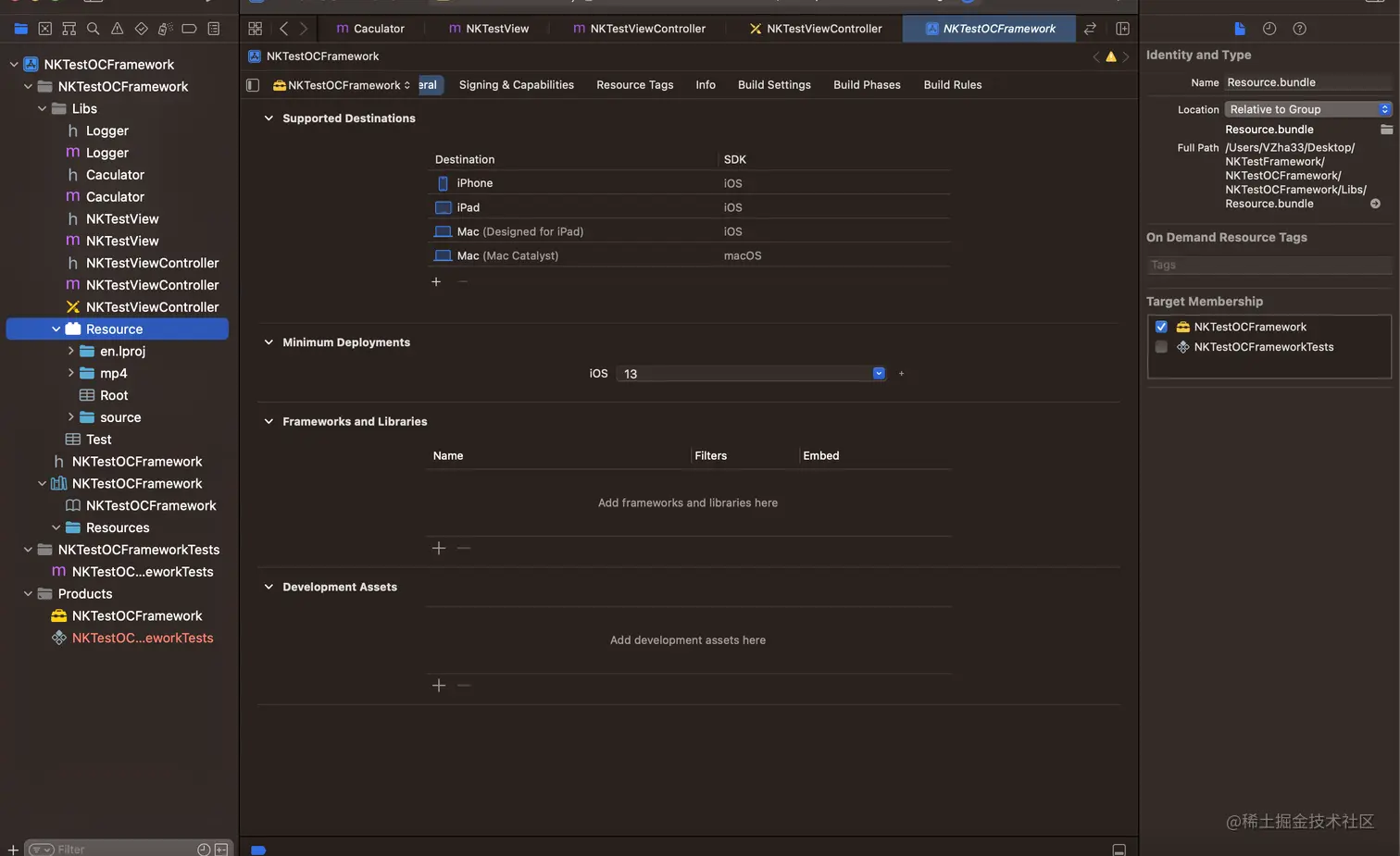This screenshot has height=856, width=1400.
Task: Expand the en.lproj folder
Action: [x=70, y=351]
